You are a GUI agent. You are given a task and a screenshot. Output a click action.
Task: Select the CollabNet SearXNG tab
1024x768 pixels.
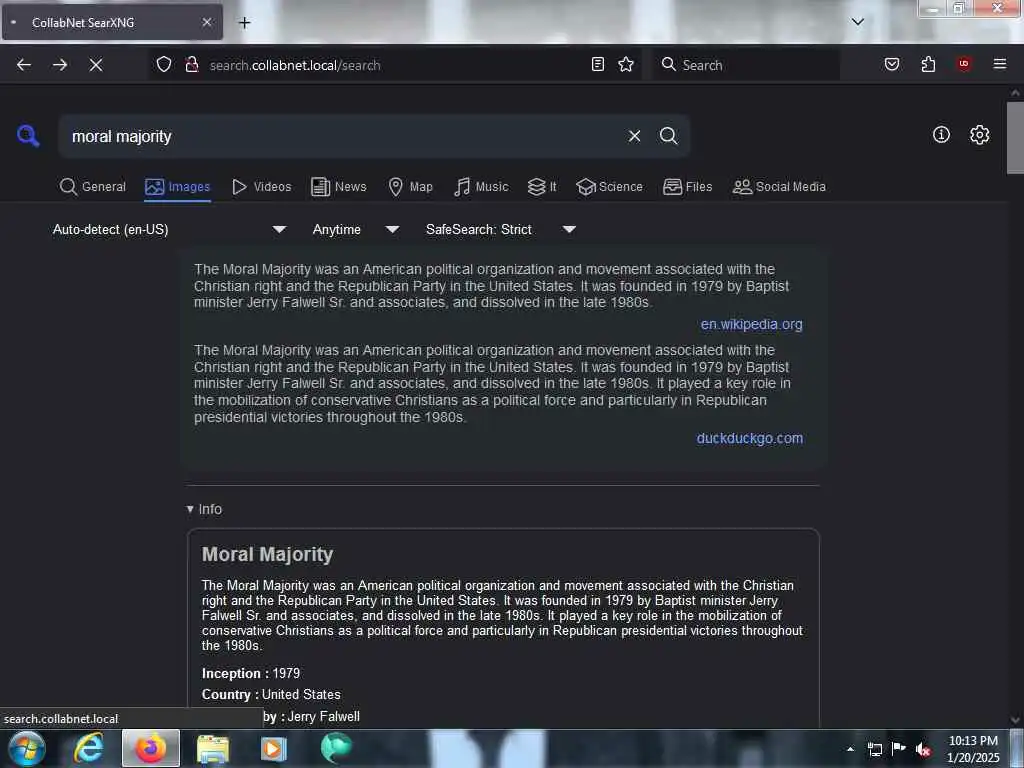(112, 22)
